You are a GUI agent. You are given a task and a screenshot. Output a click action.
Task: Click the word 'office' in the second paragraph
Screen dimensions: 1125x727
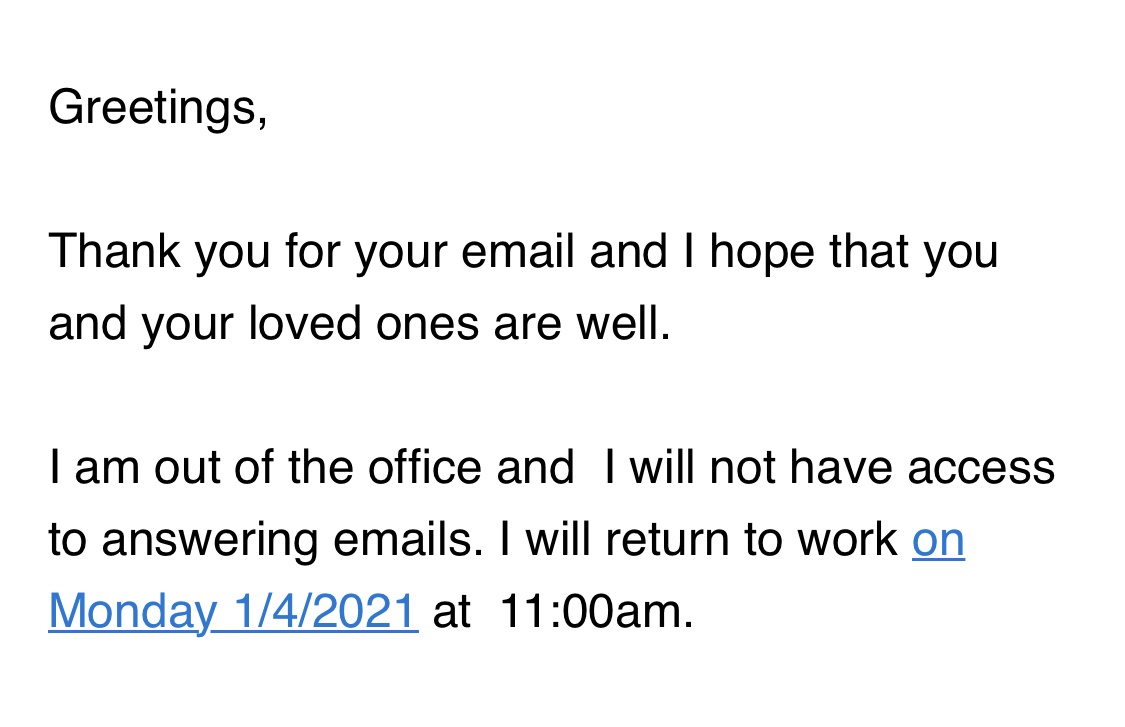425,468
